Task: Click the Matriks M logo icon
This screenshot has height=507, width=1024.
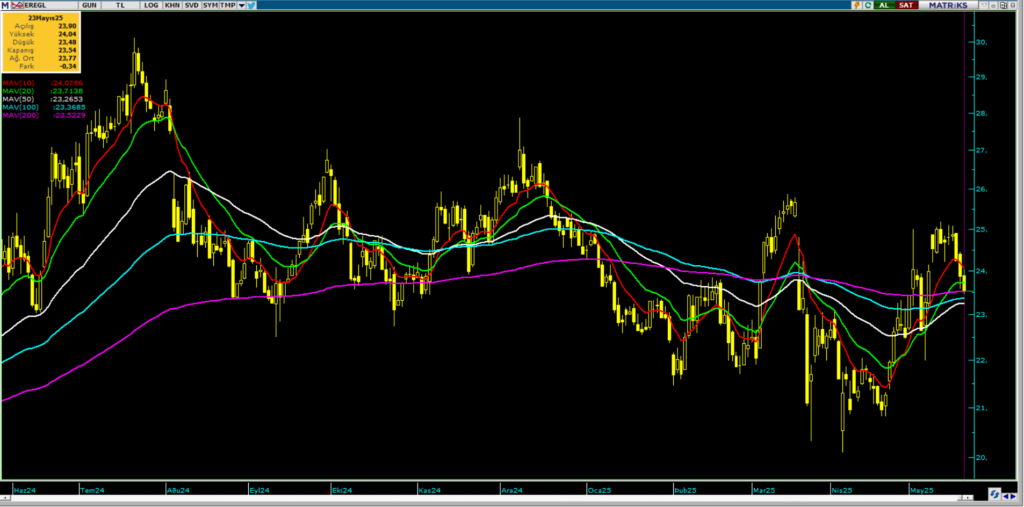Action: point(5,5)
